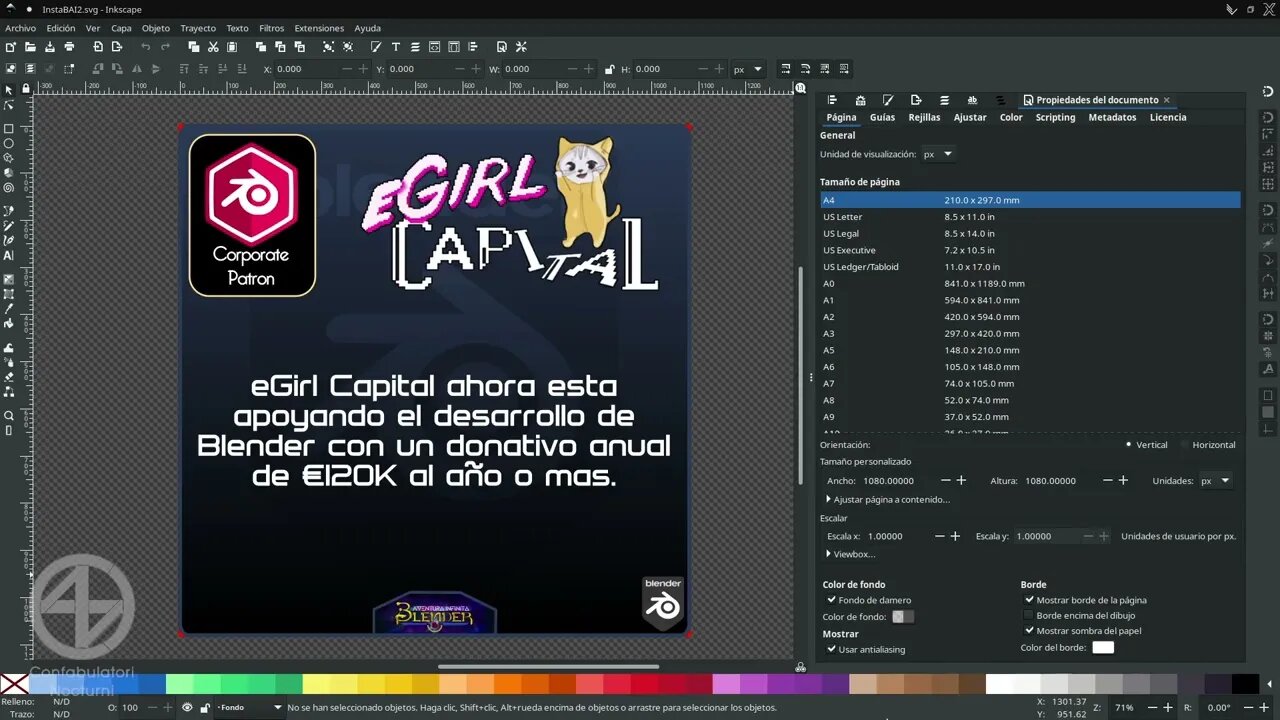Save the document icon
Image resolution: width=1280 pixels, height=720 pixels.
49,47
